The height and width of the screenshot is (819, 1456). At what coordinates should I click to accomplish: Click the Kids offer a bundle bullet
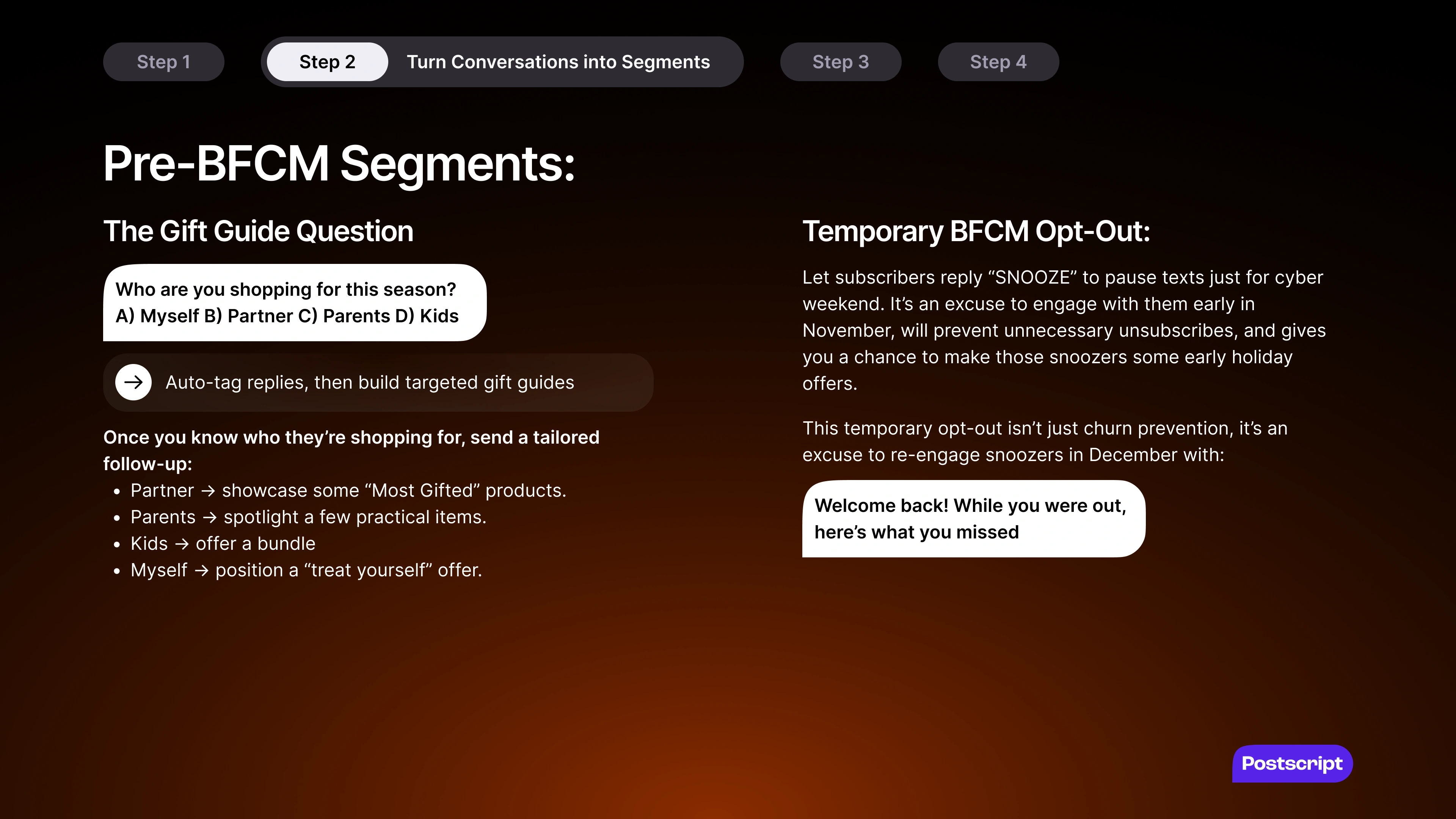[x=223, y=543]
